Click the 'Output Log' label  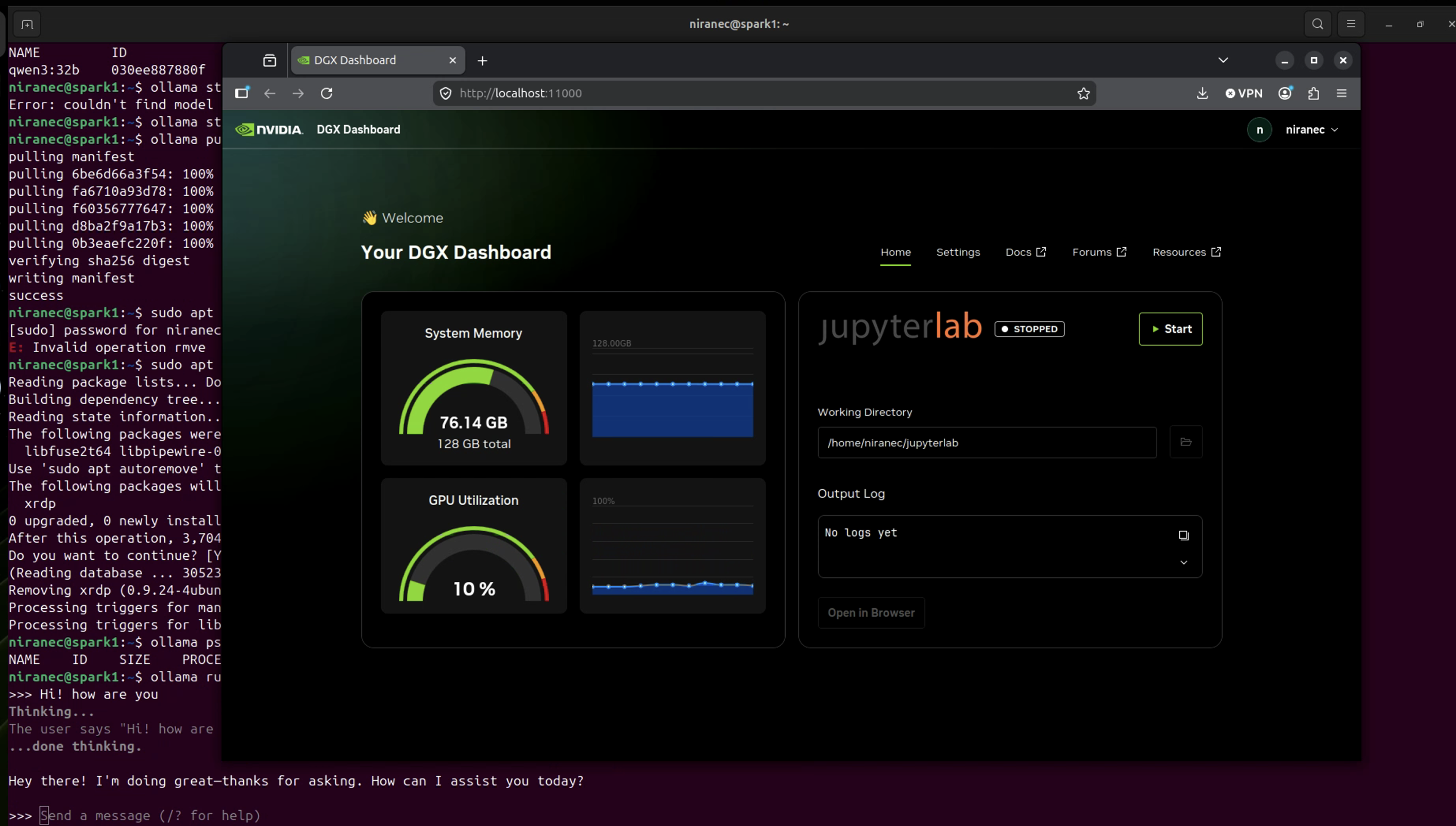click(851, 493)
